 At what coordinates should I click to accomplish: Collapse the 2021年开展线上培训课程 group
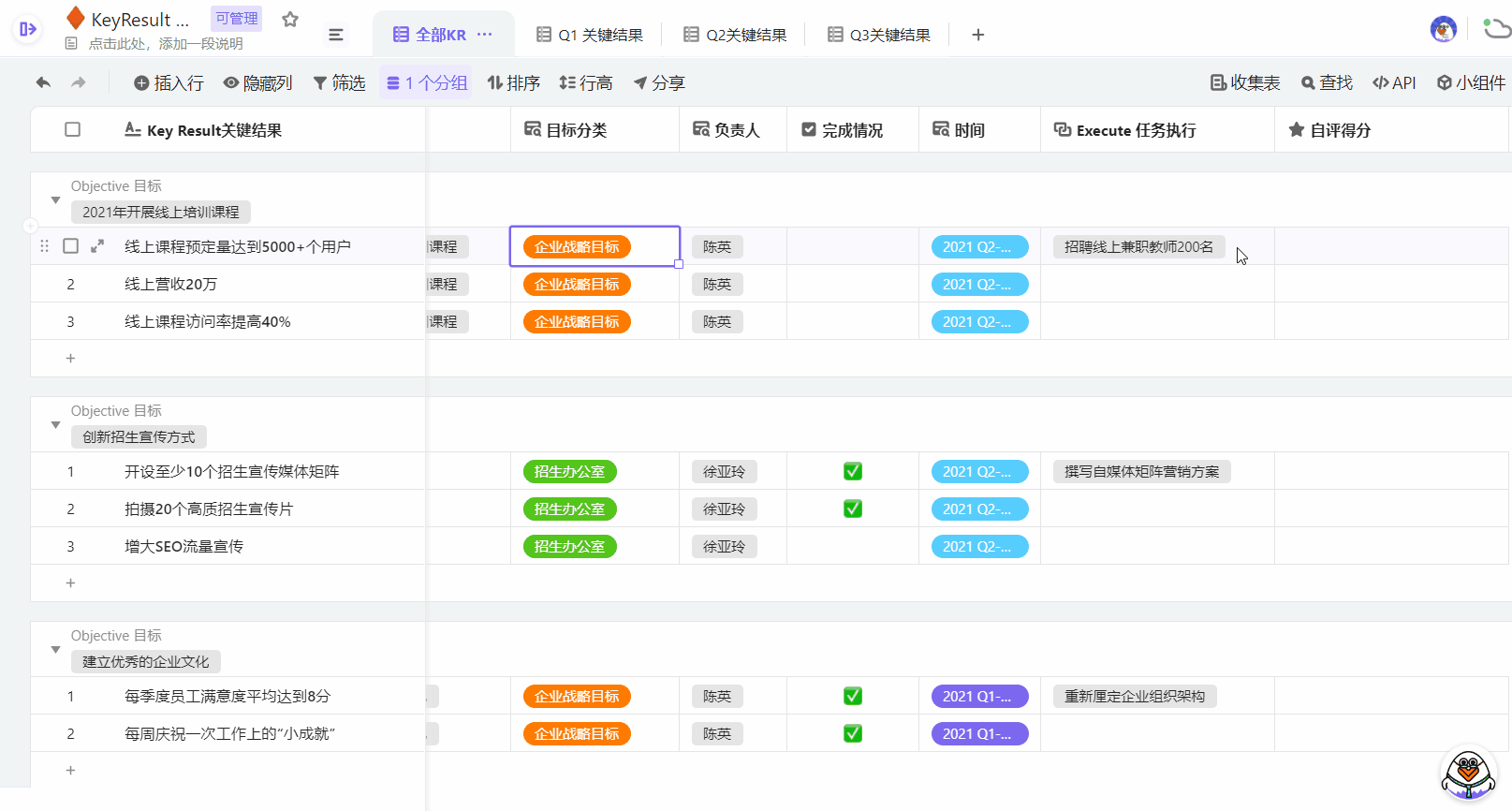[x=55, y=199]
